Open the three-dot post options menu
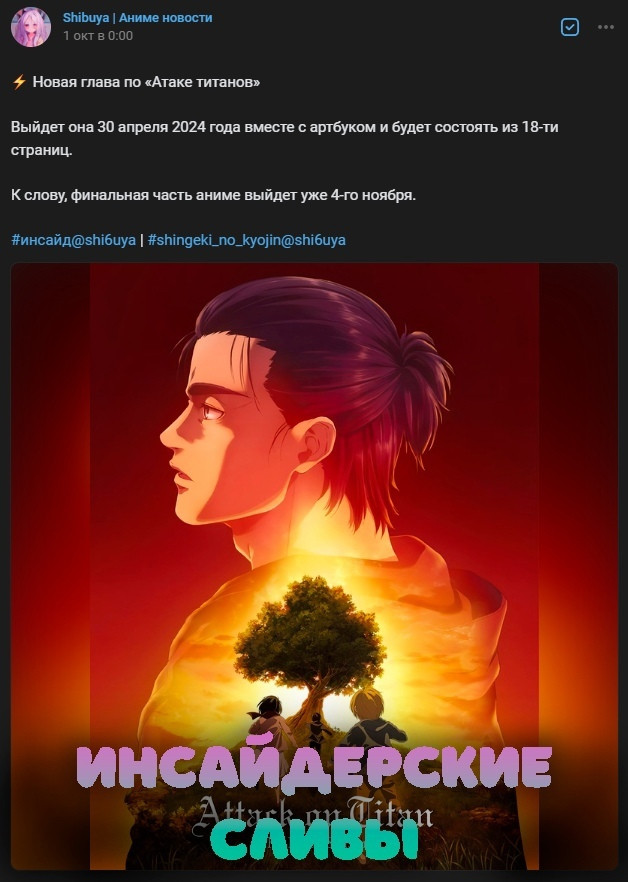The image size is (628, 882). point(605,27)
